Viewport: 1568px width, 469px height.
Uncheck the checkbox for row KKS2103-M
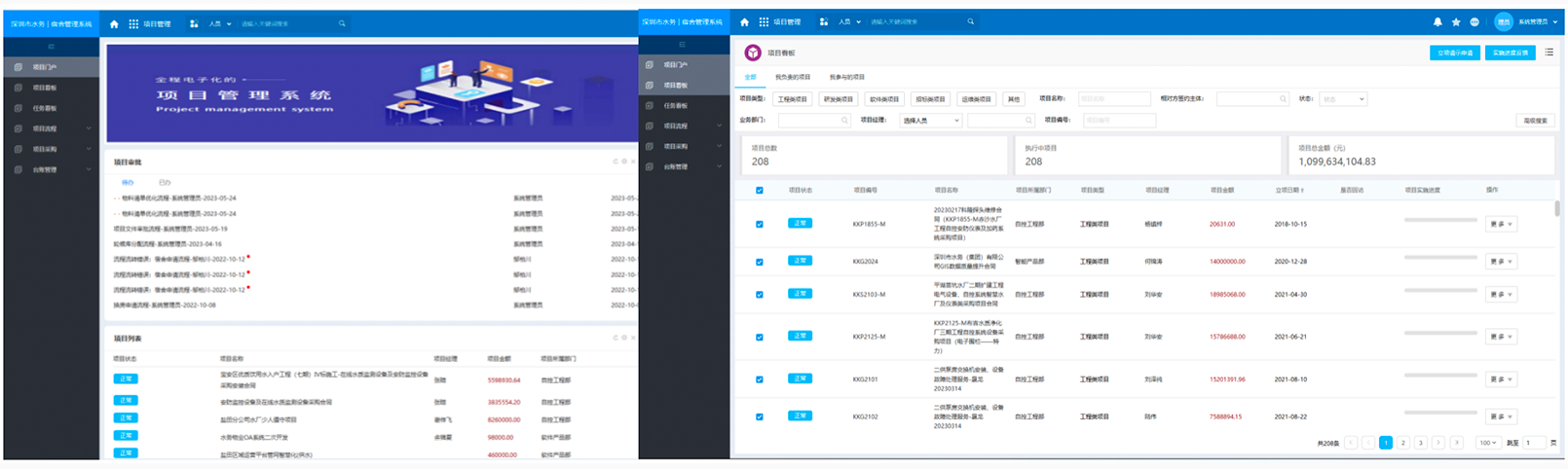tap(760, 295)
